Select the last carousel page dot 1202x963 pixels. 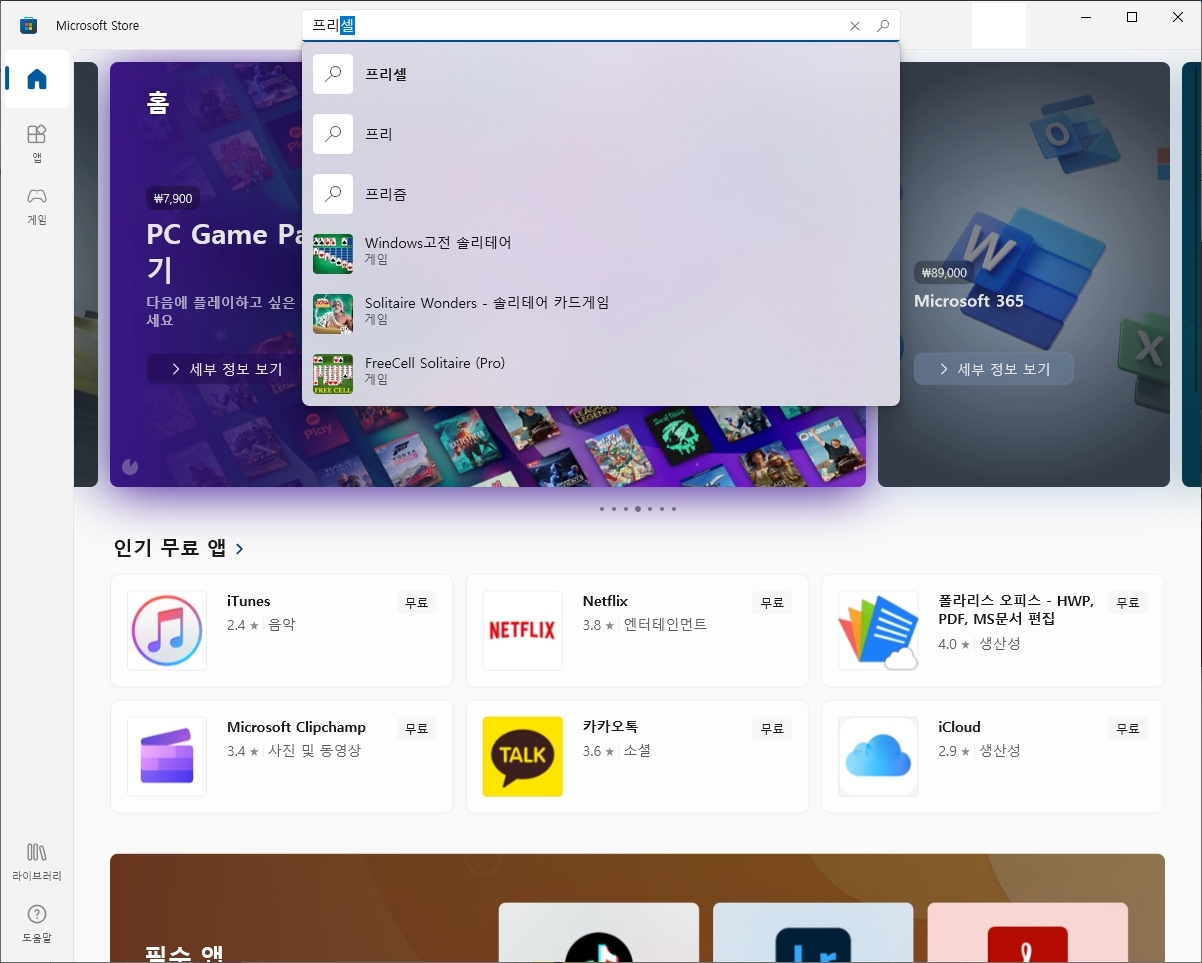point(674,509)
